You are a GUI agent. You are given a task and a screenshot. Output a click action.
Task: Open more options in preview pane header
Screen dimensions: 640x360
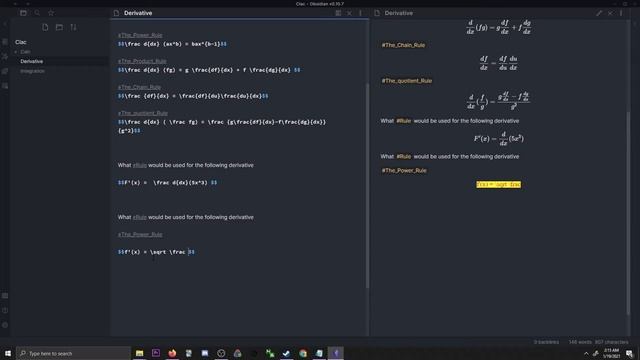point(621,13)
